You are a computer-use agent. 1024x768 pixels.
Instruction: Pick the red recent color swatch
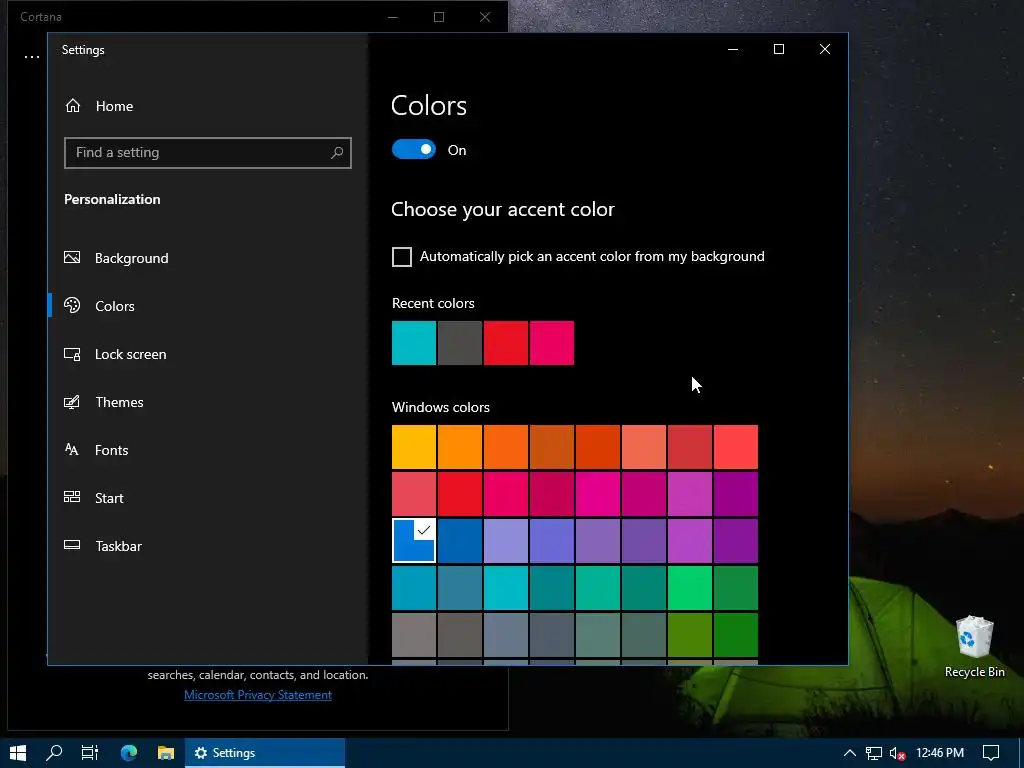506,343
